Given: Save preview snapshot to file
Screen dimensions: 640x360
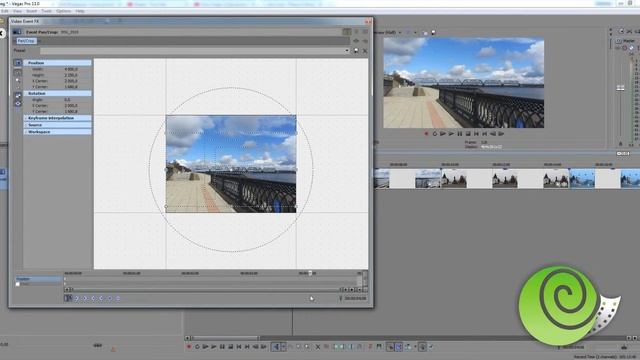Looking at the screenshot, I should [x=433, y=33].
